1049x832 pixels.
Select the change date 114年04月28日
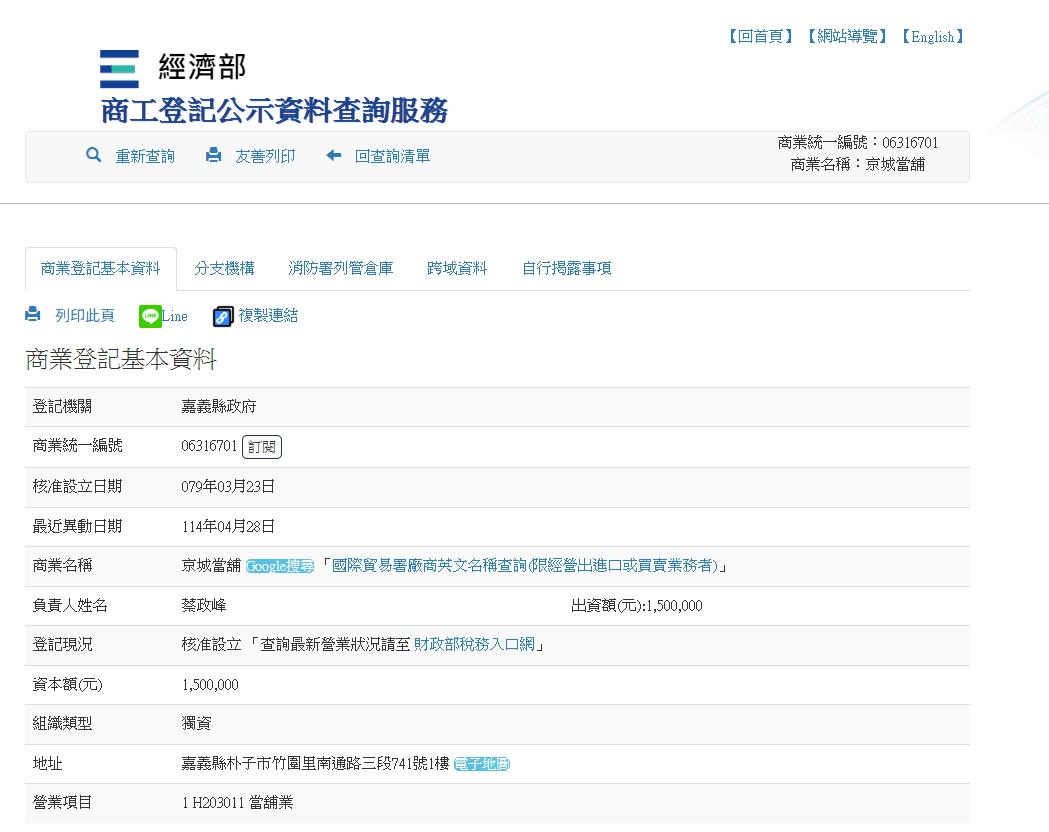pos(228,527)
